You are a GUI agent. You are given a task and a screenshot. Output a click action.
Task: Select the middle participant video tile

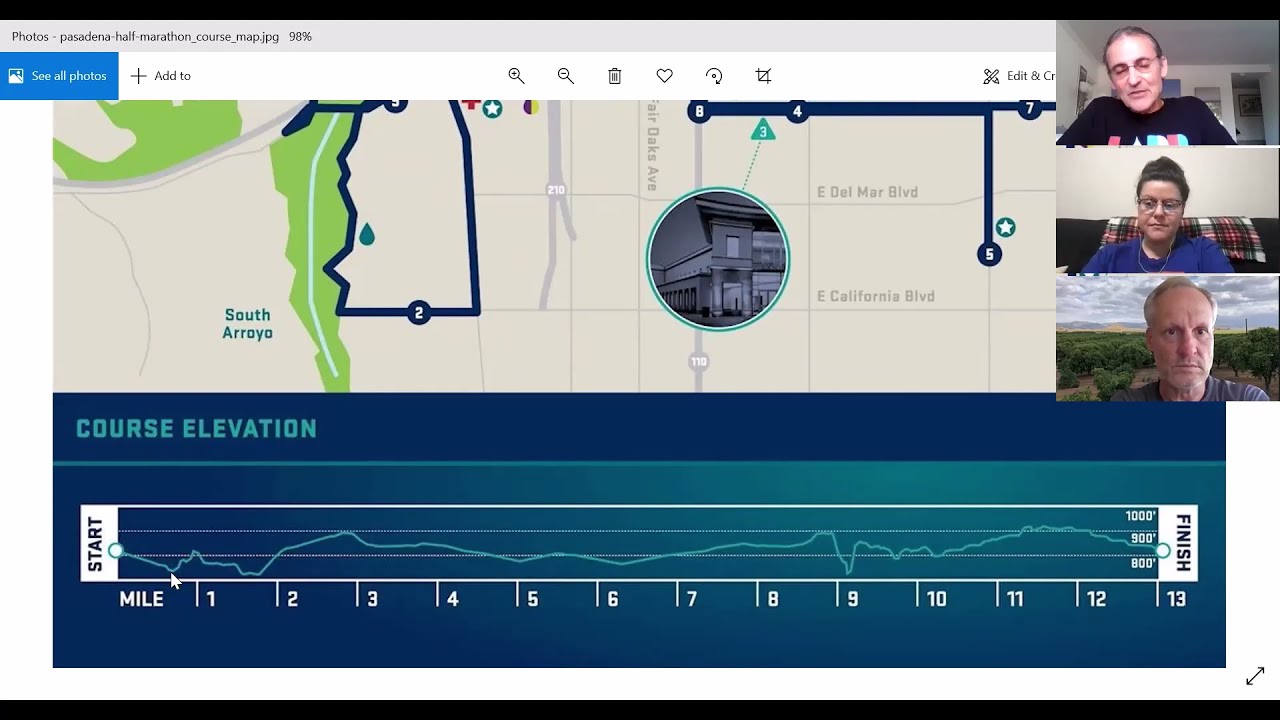(1168, 211)
